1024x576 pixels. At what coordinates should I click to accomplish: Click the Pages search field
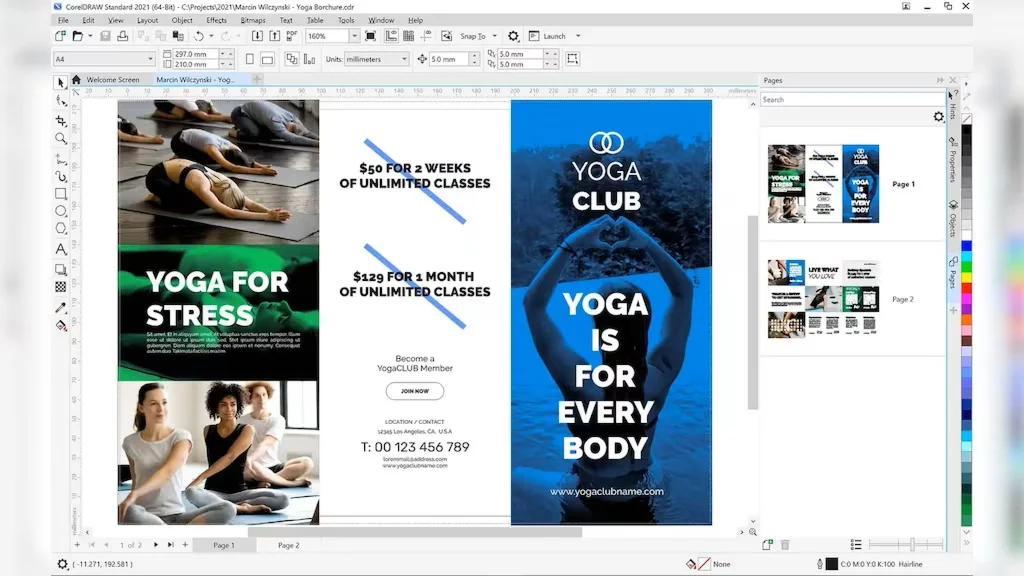point(852,100)
